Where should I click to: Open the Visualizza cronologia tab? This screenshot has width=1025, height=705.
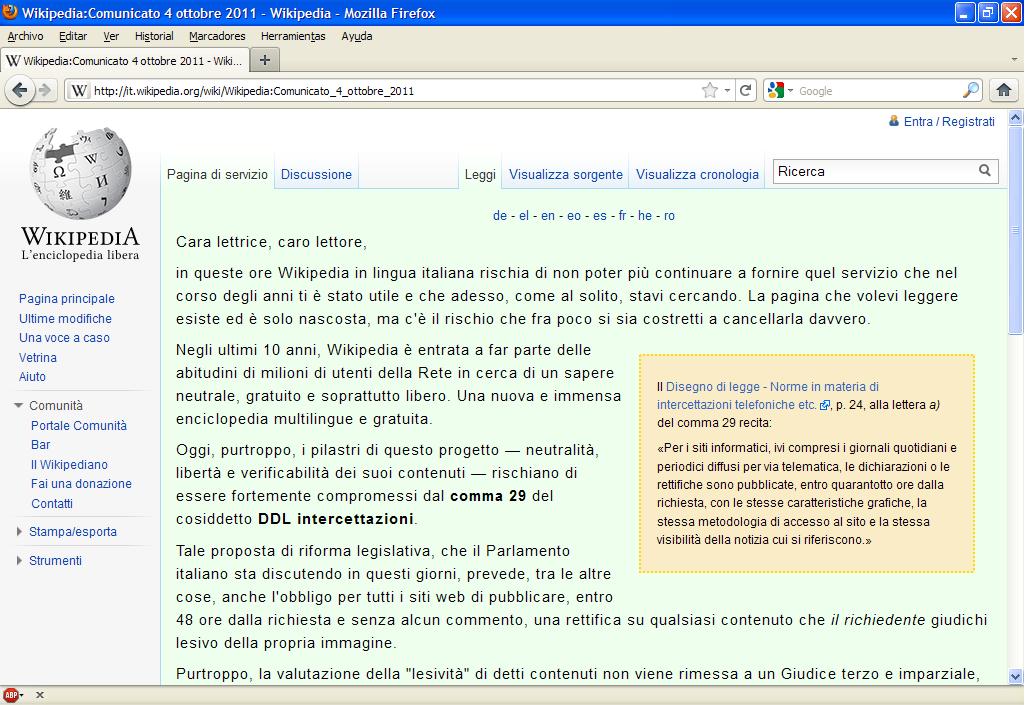coord(696,174)
